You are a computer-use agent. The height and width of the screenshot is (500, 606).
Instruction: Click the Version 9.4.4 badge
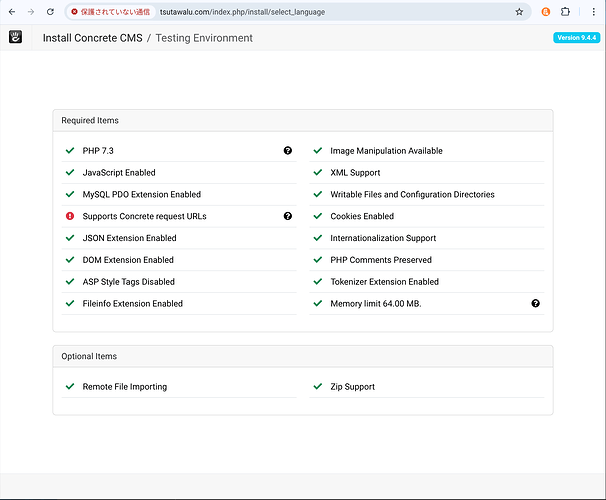pos(576,38)
